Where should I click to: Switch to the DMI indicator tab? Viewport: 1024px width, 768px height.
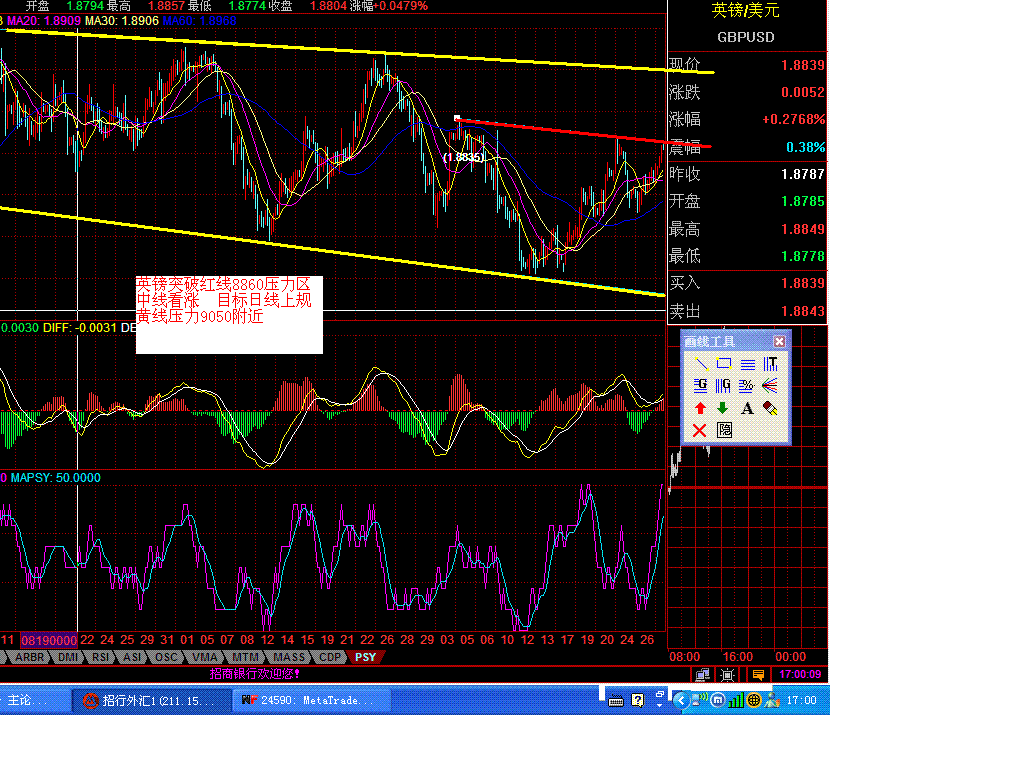[x=68, y=657]
